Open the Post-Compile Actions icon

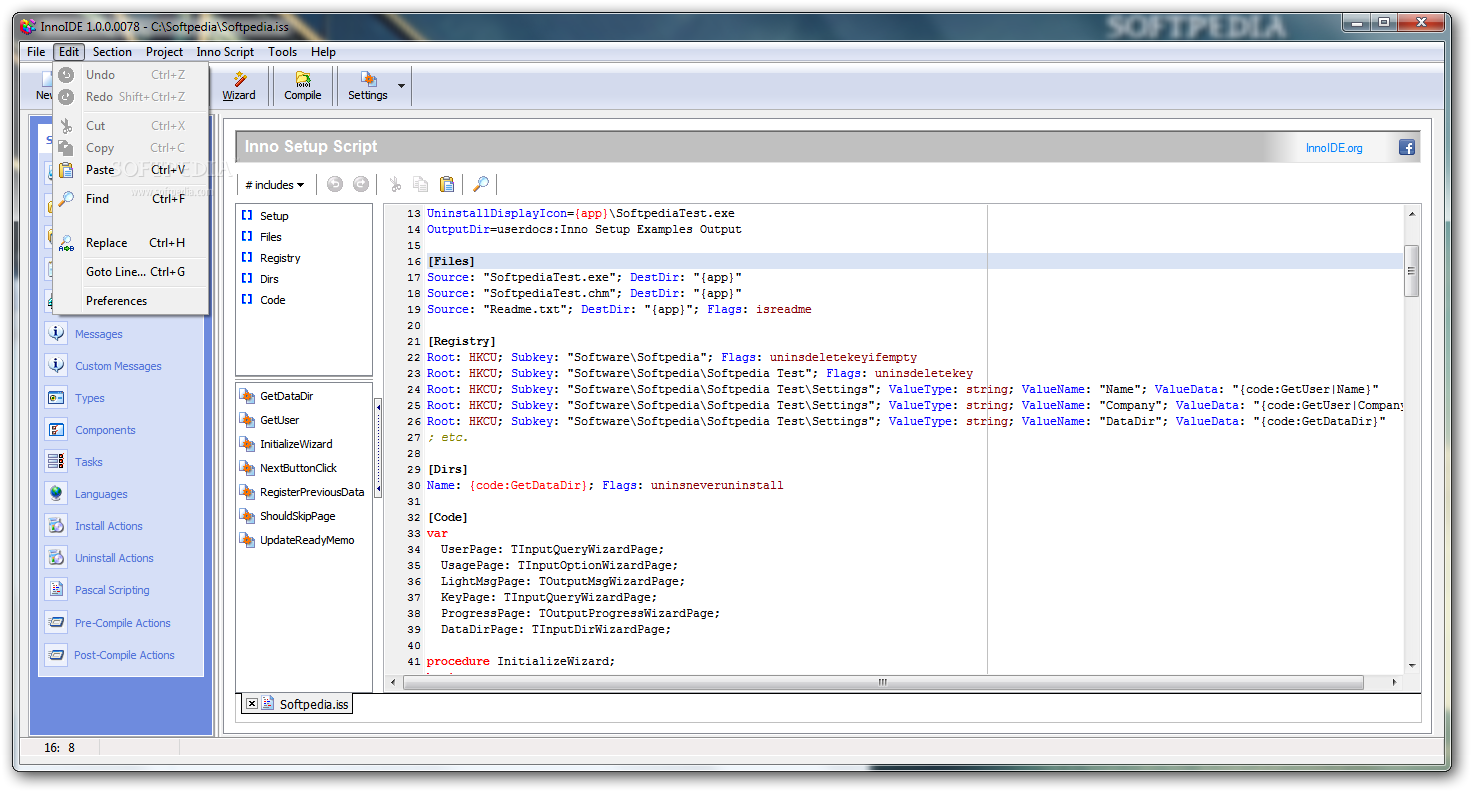[x=57, y=655]
